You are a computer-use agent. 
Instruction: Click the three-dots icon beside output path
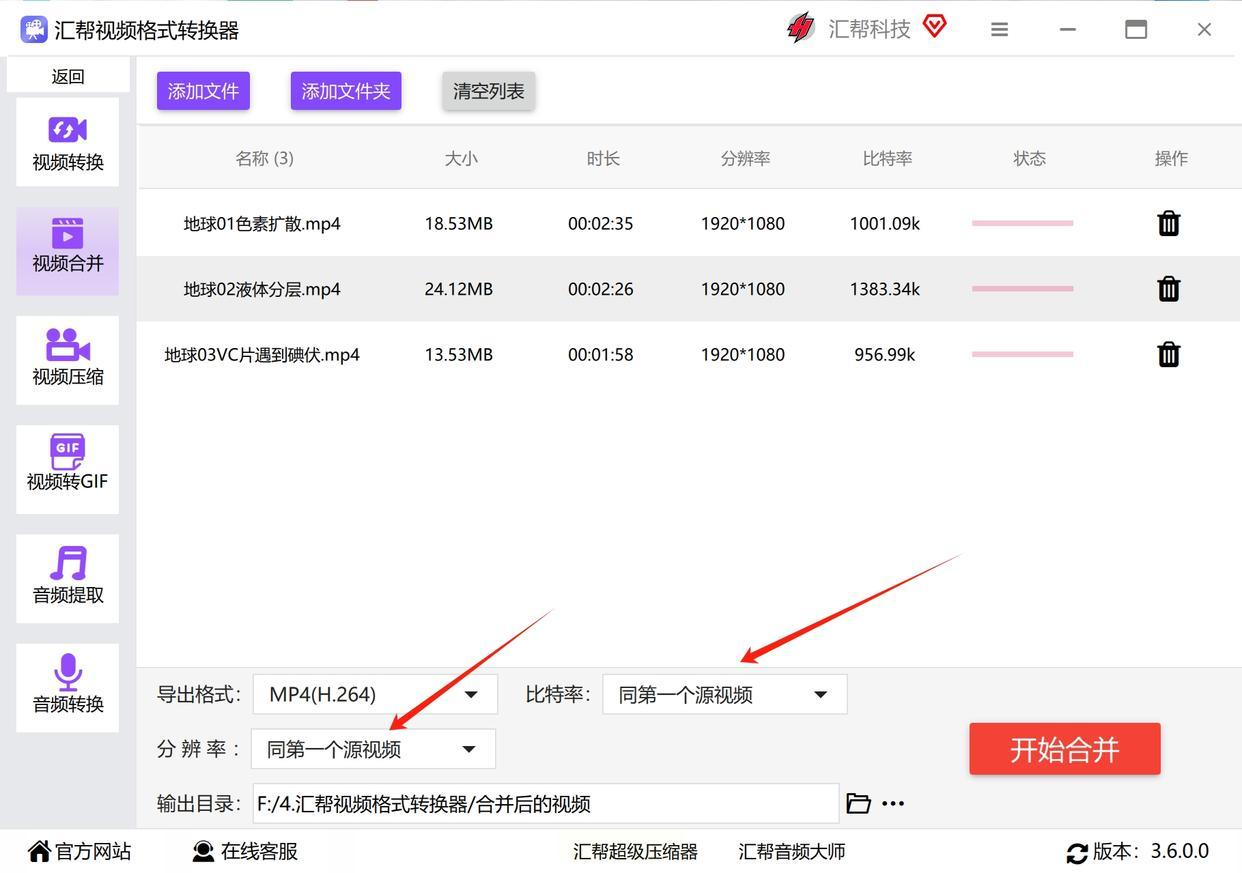893,803
